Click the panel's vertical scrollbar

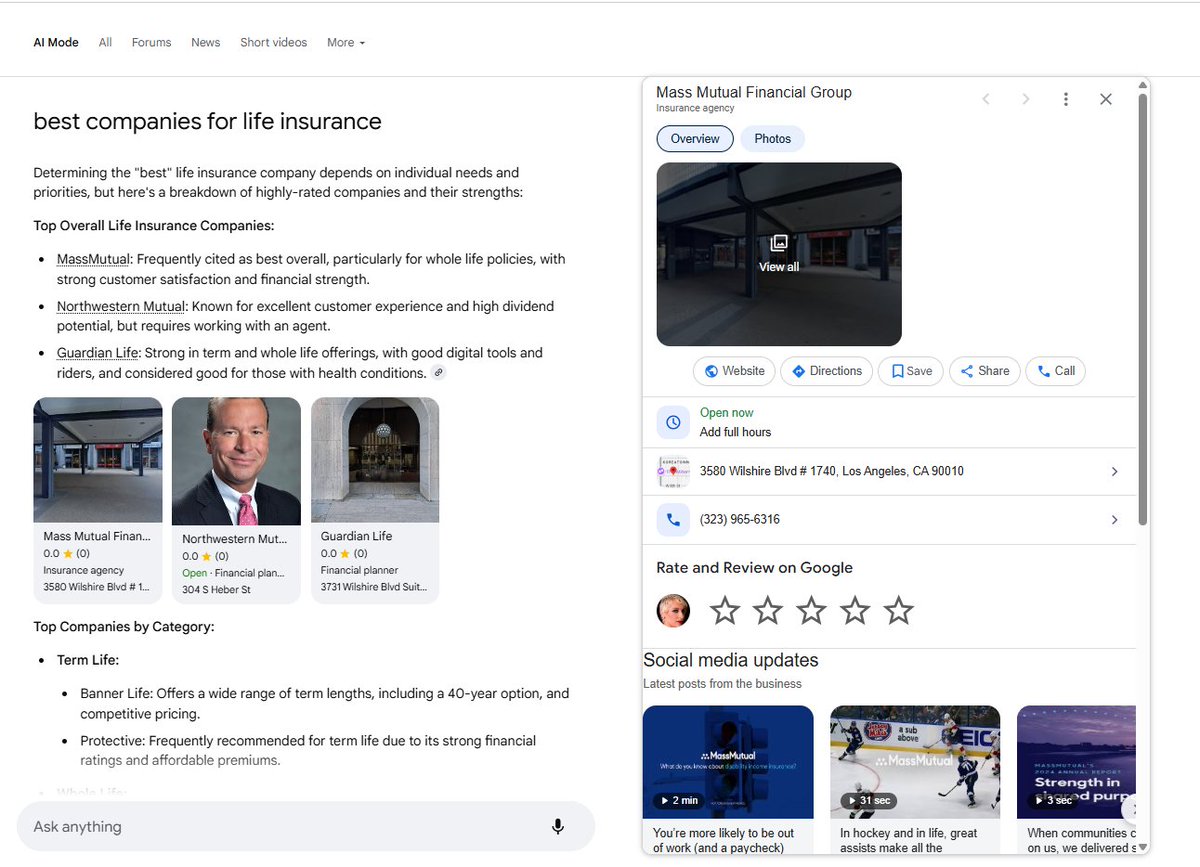point(1143,310)
